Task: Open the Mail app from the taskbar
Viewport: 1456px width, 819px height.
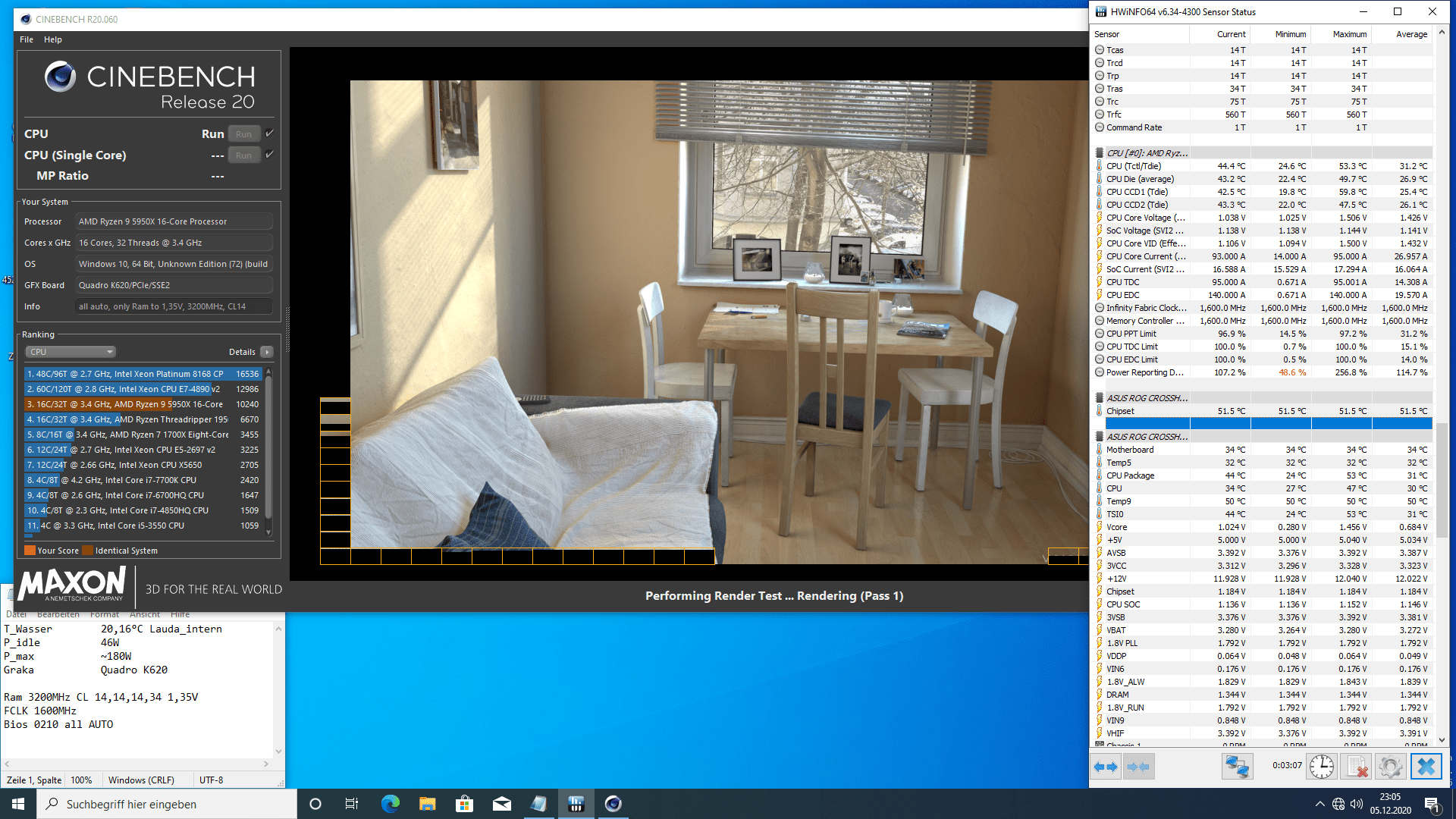Action: tap(501, 804)
